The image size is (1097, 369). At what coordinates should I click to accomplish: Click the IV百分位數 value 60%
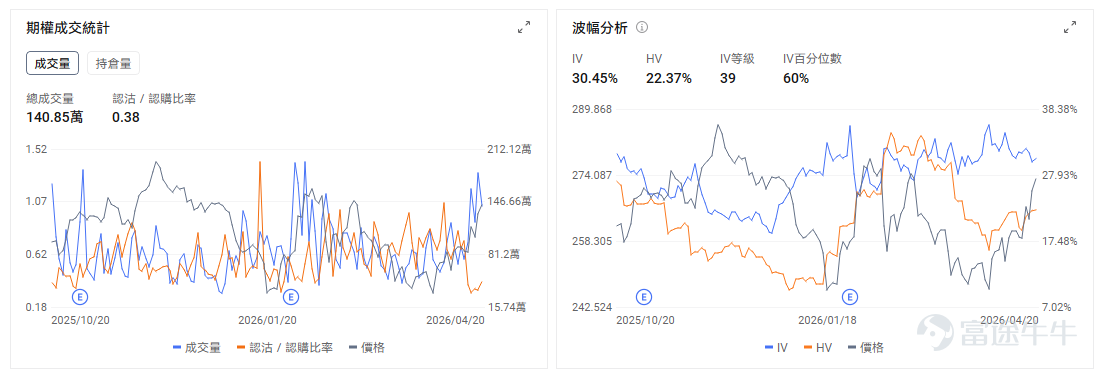coord(795,78)
